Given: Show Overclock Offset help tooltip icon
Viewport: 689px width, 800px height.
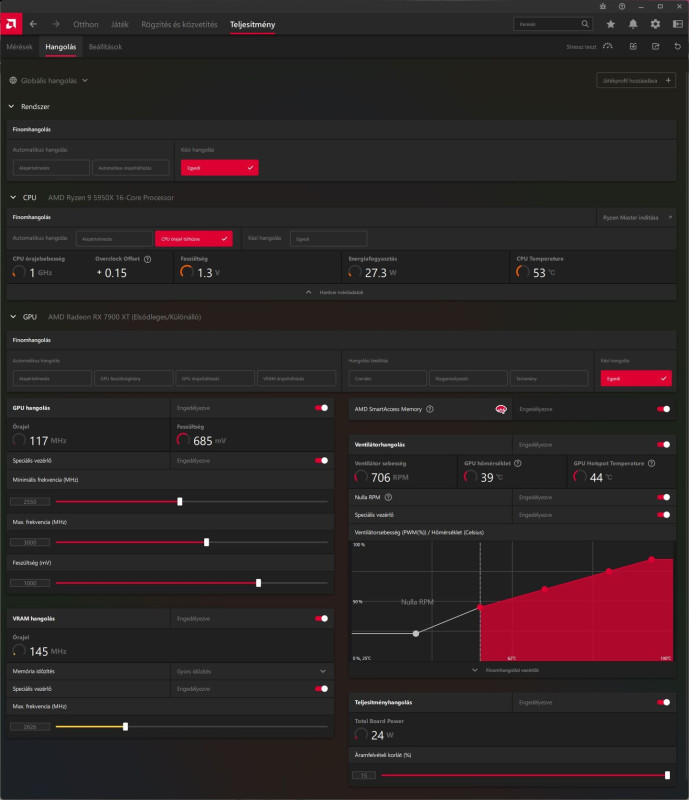Looking at the screenshot, I should click(x=147, y=259).
